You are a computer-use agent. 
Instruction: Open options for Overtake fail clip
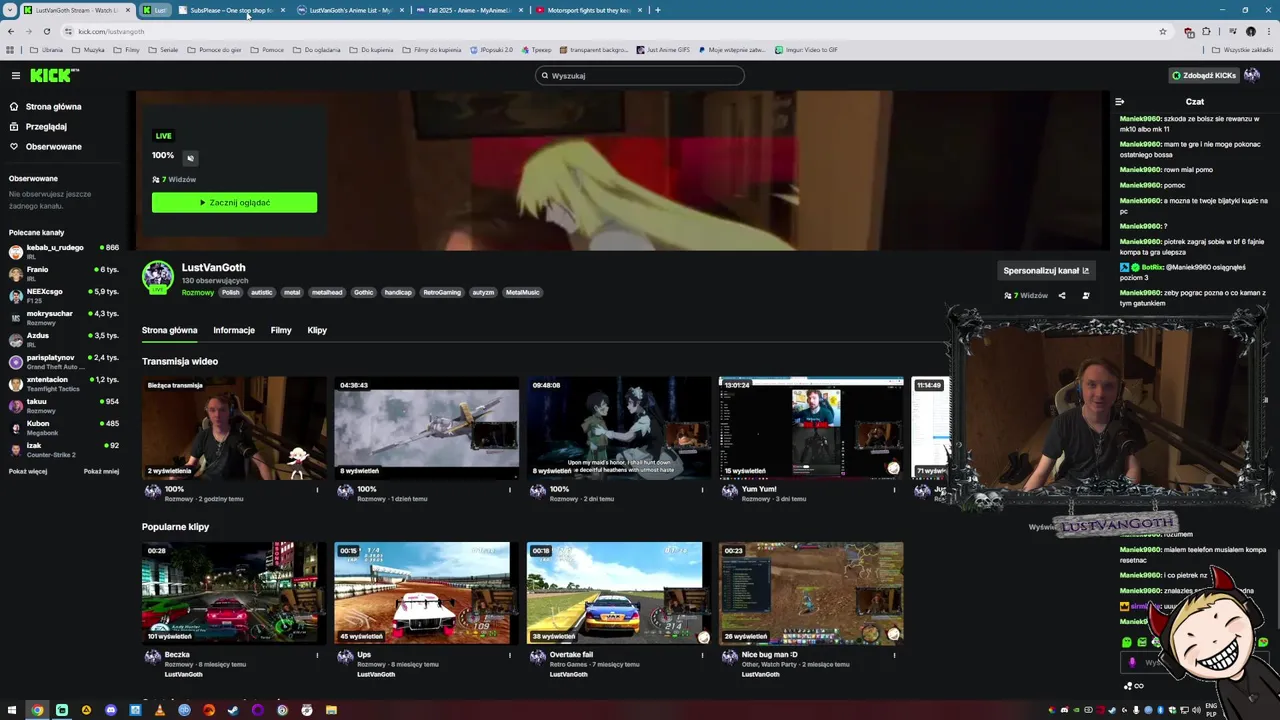pyautogui.click(x=702, y=656)
